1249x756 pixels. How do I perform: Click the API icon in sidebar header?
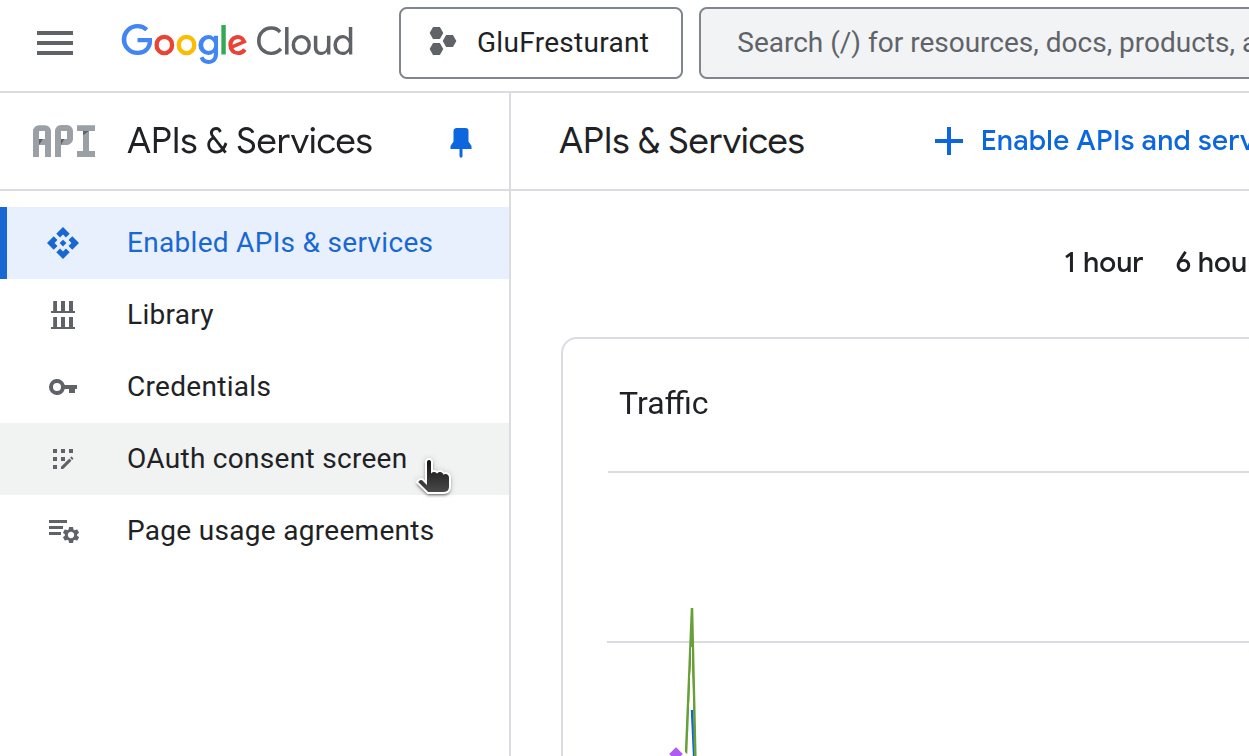[64, 142]
